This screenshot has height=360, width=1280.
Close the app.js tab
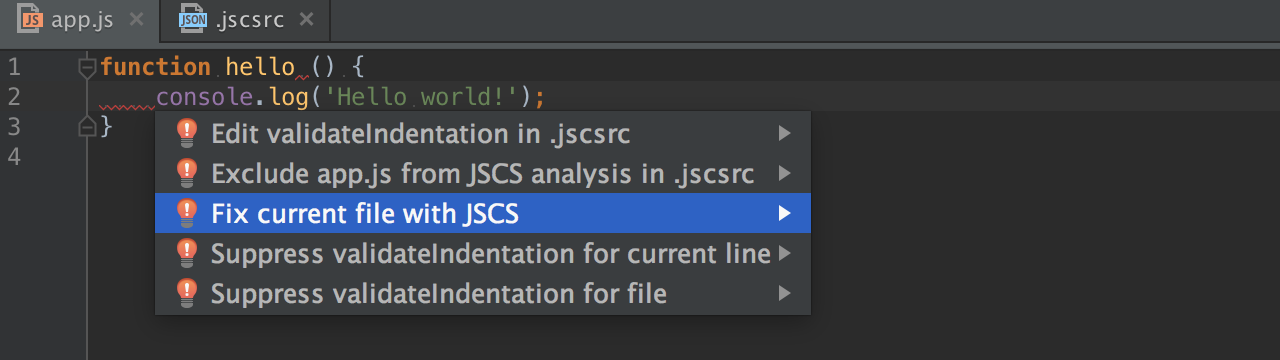[137, 19]
